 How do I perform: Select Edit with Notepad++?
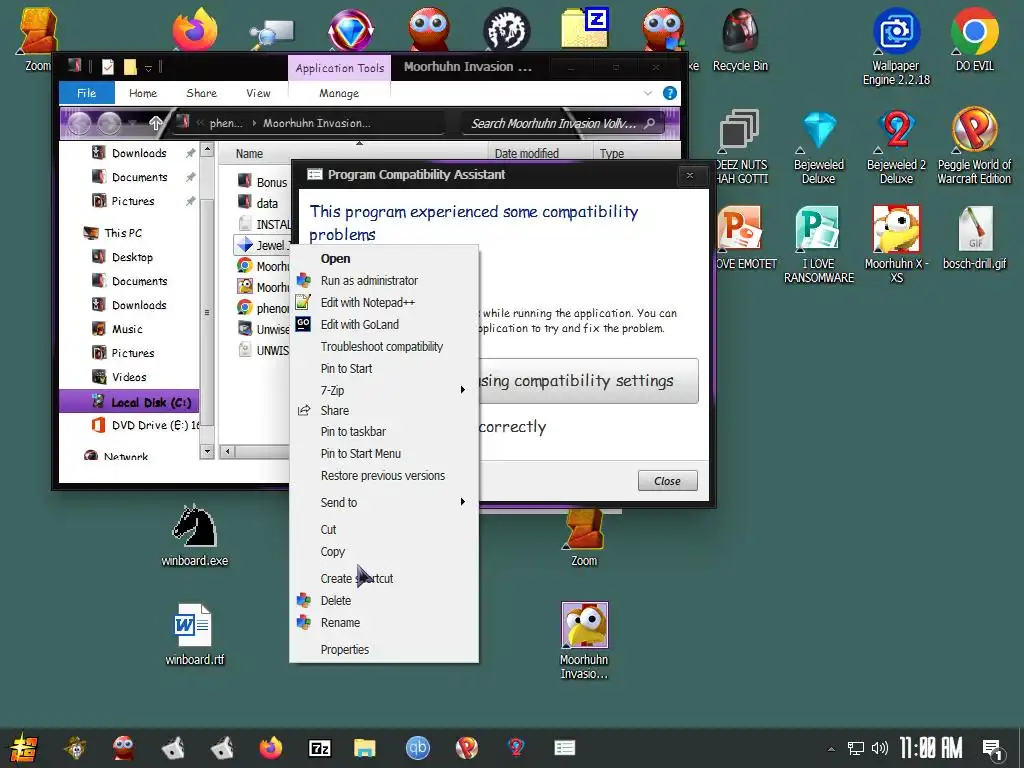pos(368,302)
